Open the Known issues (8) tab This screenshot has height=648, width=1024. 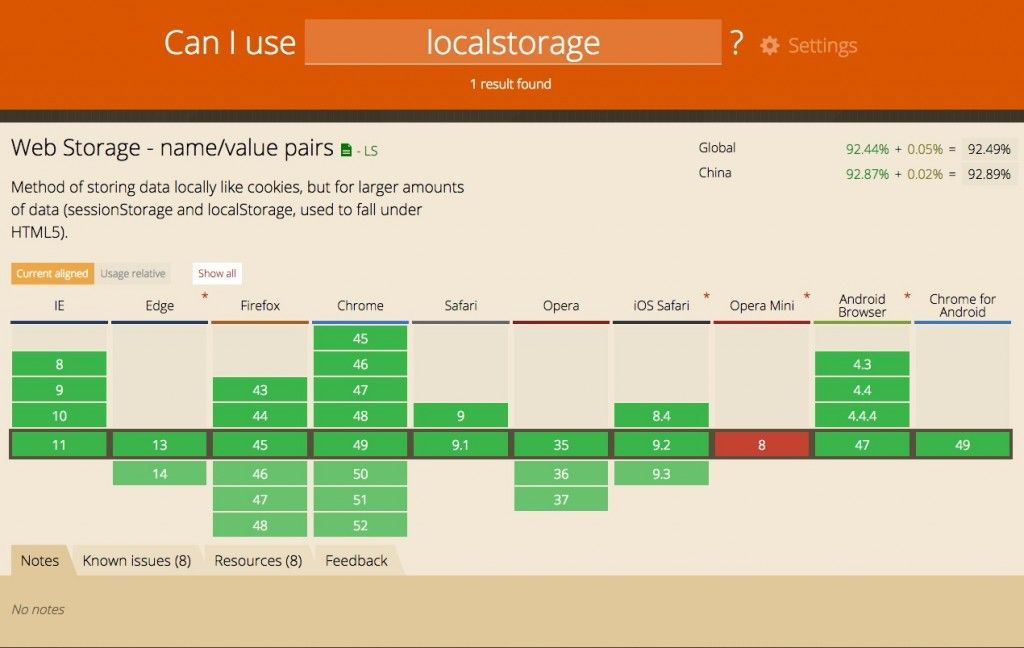136,561
